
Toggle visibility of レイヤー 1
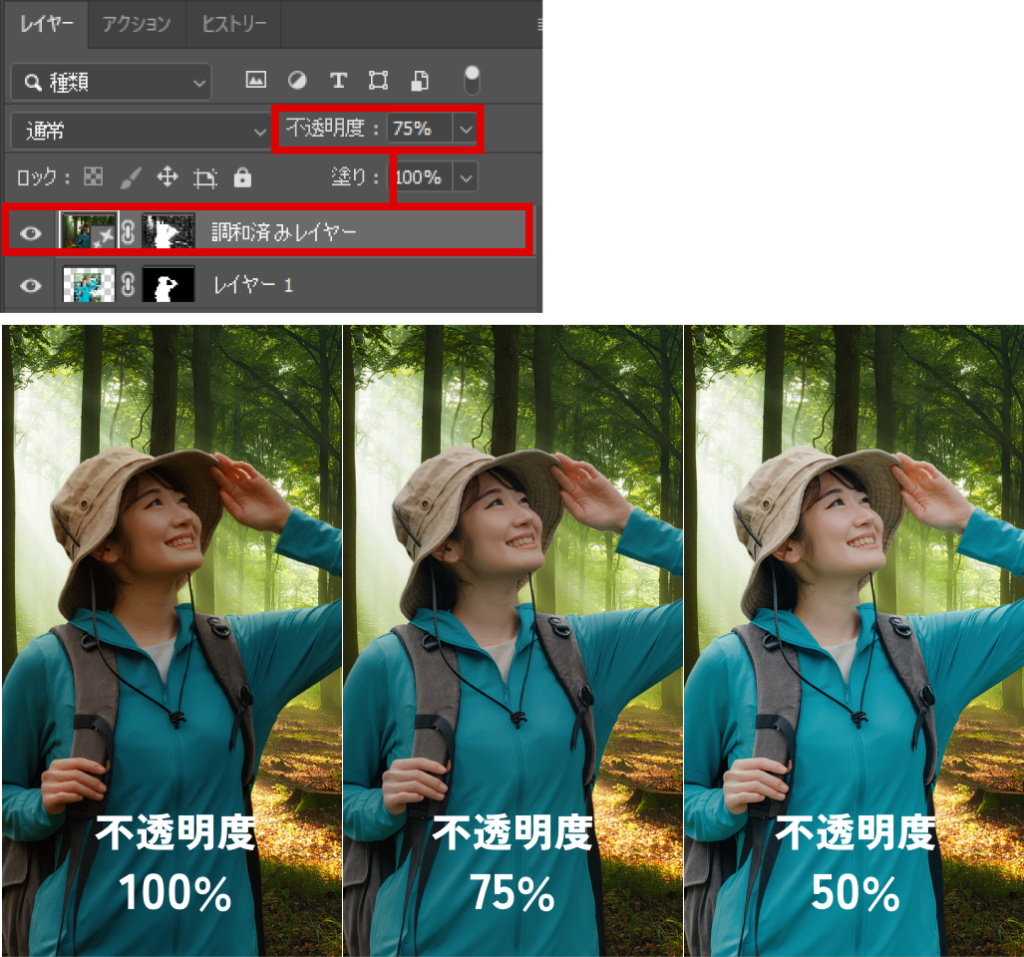pos(31,286)
